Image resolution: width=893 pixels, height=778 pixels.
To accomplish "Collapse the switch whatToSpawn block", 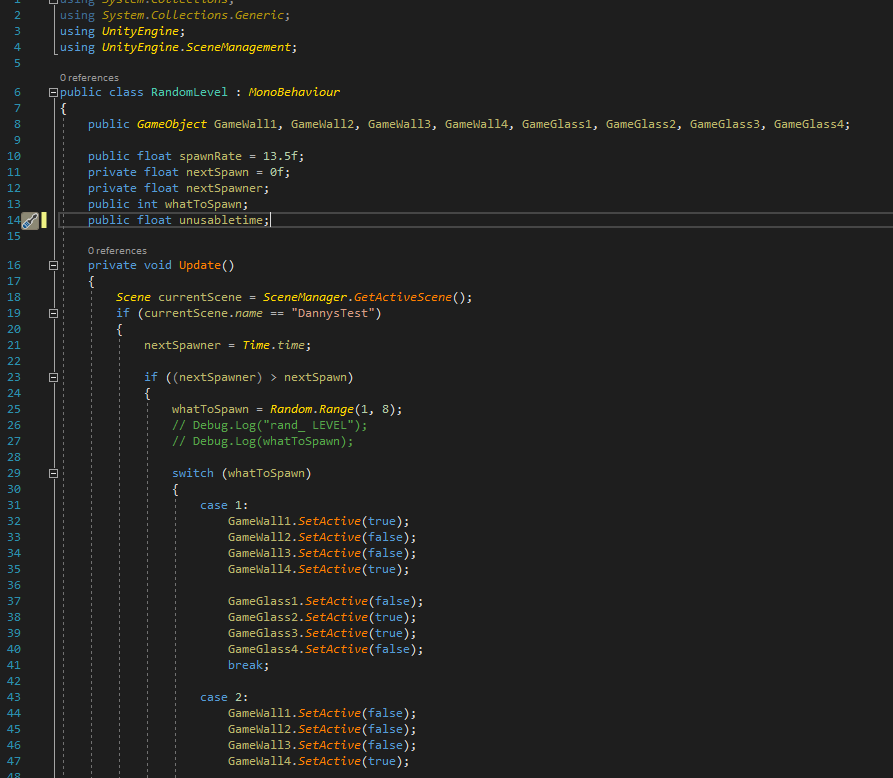I will point(53,473).
